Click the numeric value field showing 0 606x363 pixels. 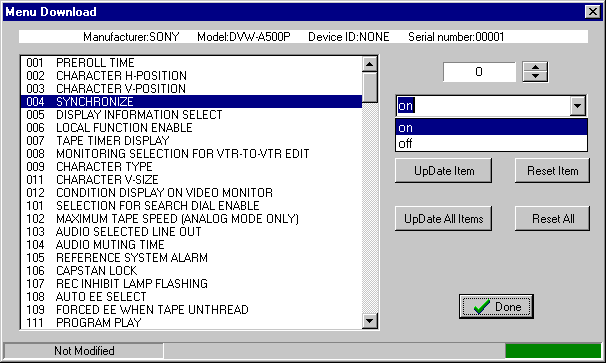(479, 72)
